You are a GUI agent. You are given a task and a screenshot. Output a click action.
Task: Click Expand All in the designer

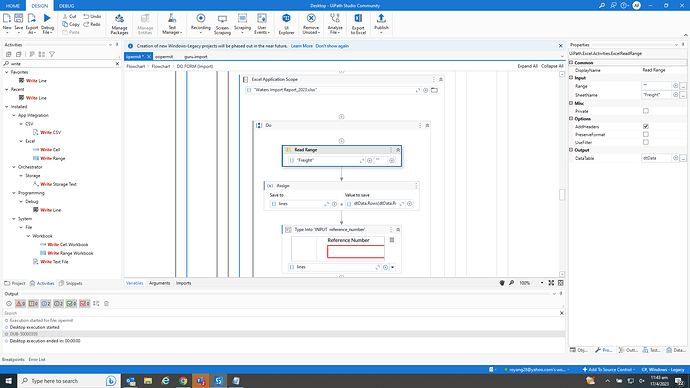(527, 66)
